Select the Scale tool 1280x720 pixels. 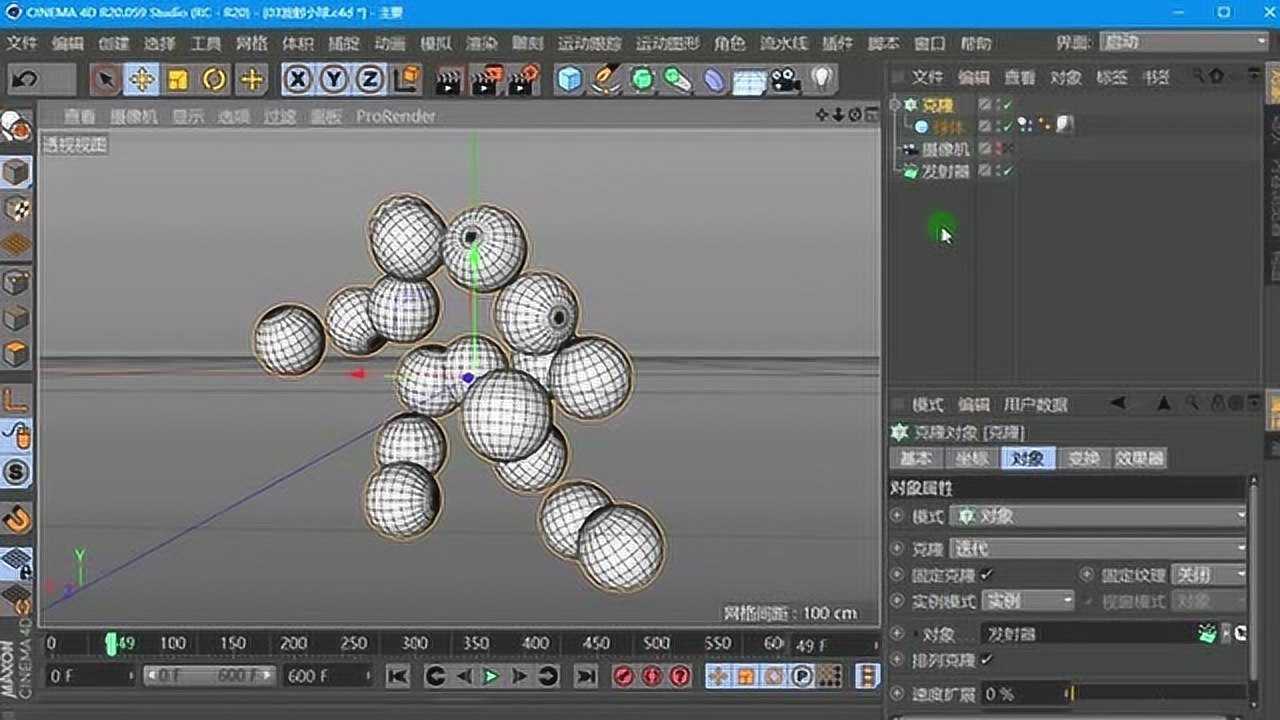tap(178, 79)
